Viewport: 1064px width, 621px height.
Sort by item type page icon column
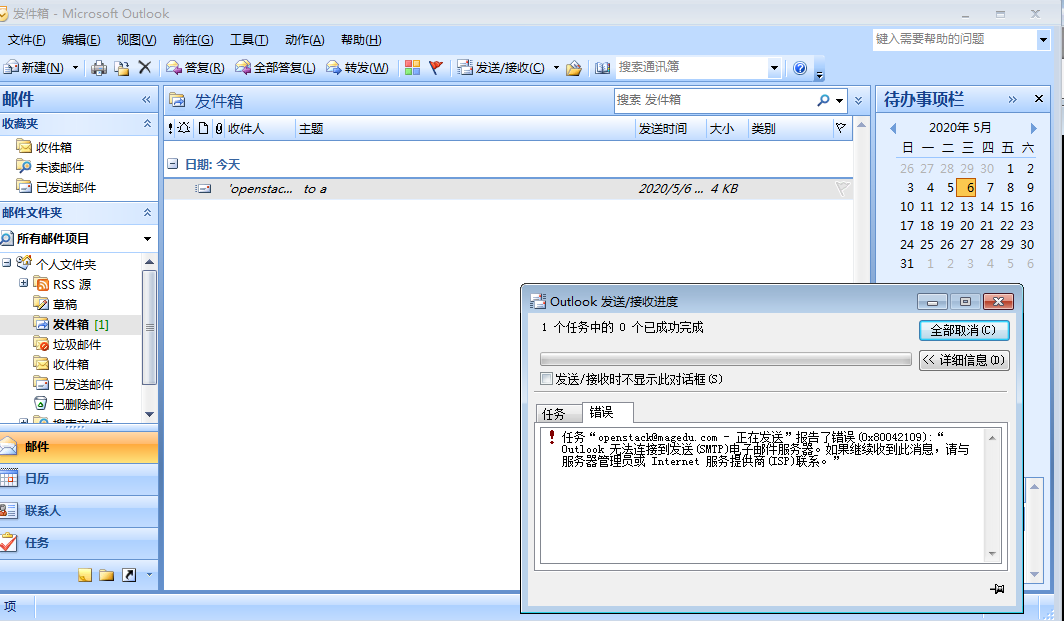[203, 128]
